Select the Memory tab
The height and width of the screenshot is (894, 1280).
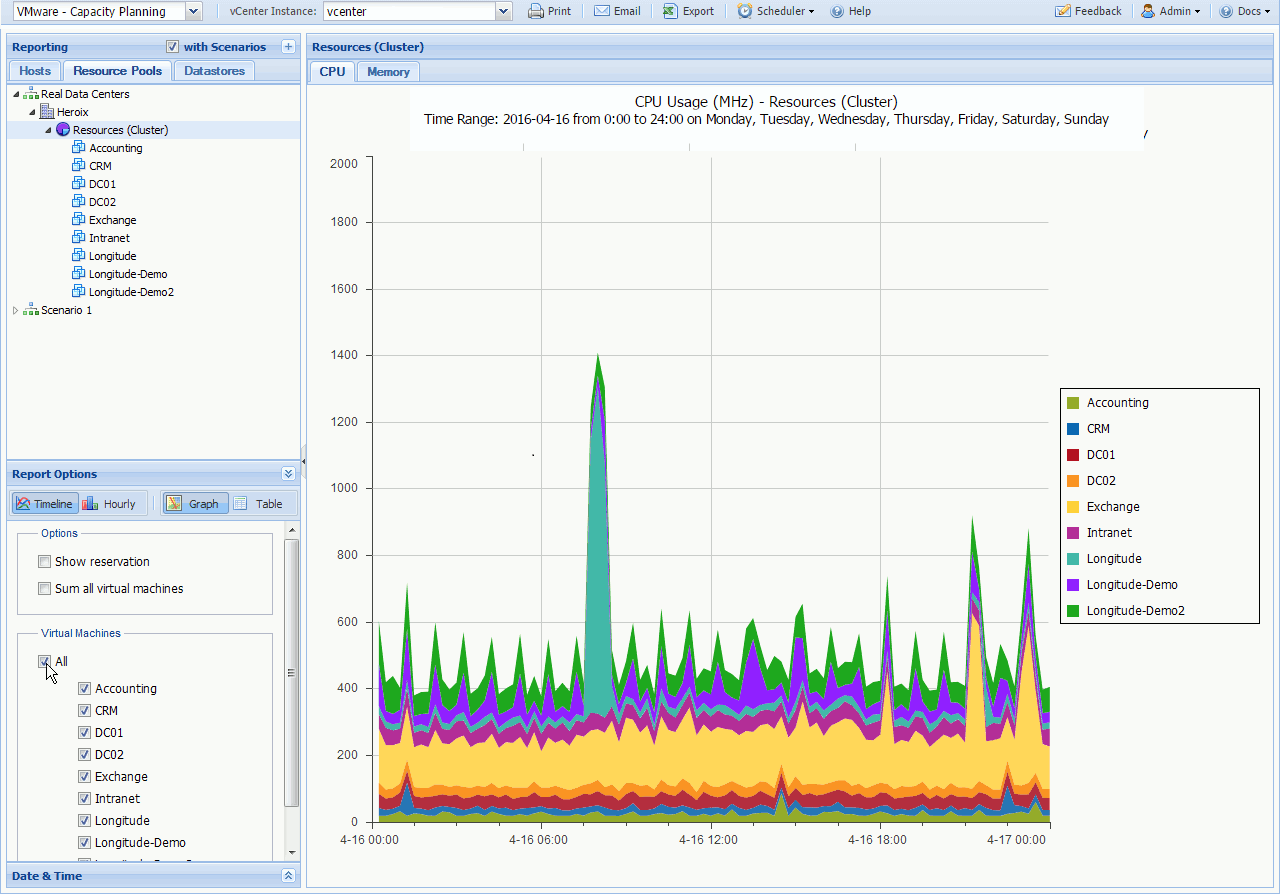tap(388, 72)
